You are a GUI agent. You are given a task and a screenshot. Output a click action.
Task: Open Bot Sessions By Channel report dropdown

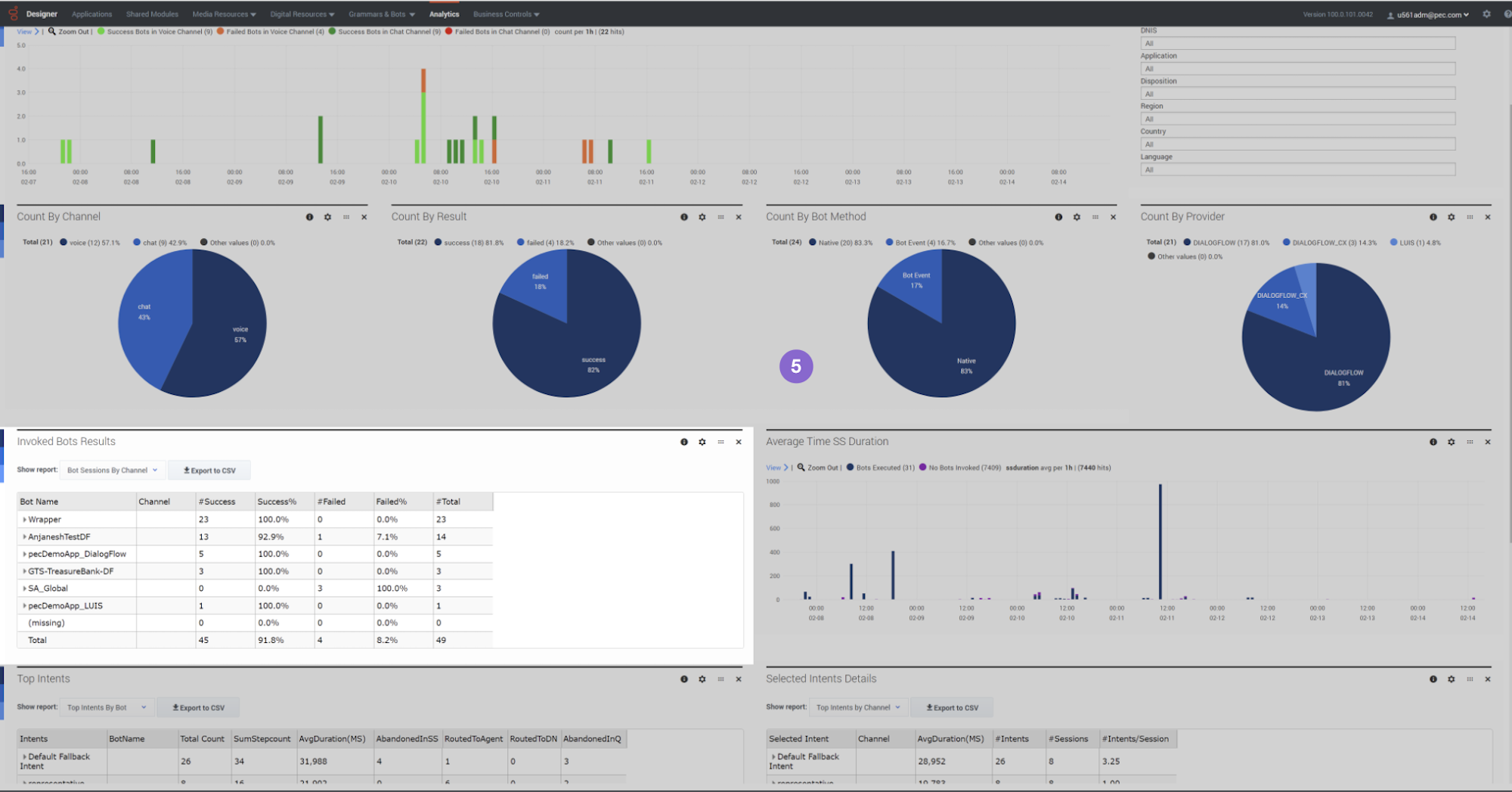(x=112, y=471)
